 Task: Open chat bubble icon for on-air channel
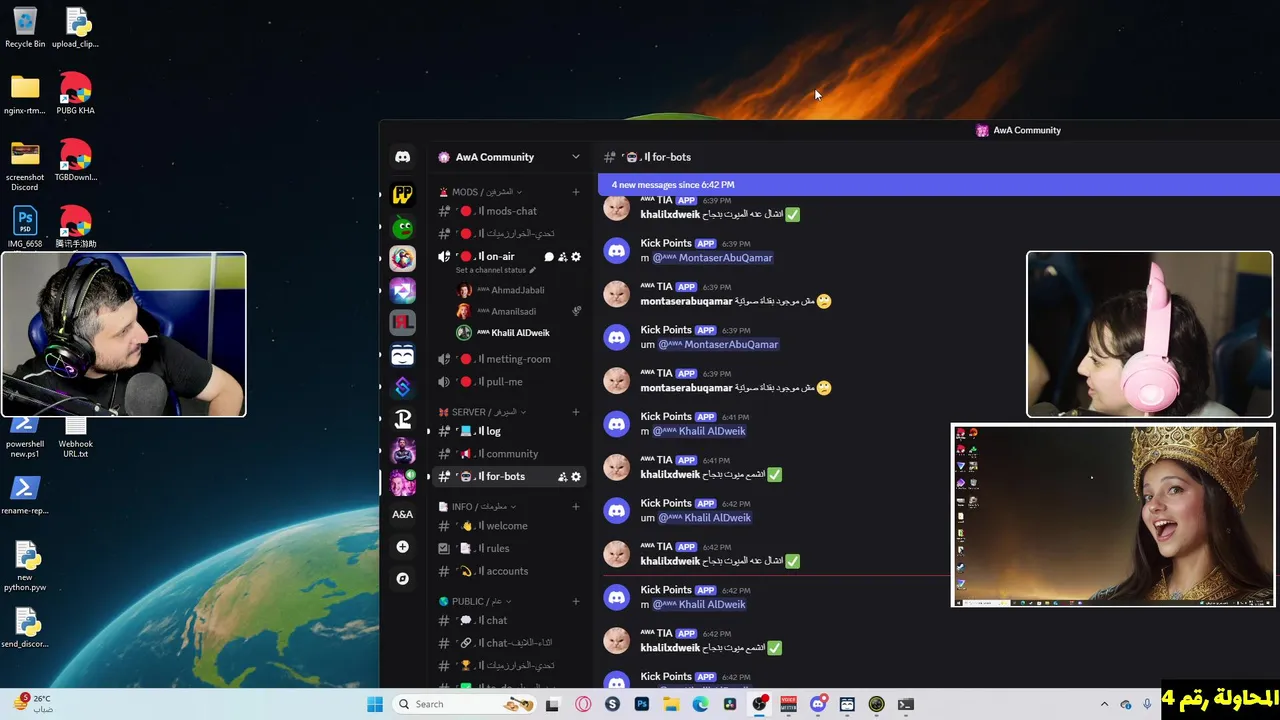(x=548, y=257)
